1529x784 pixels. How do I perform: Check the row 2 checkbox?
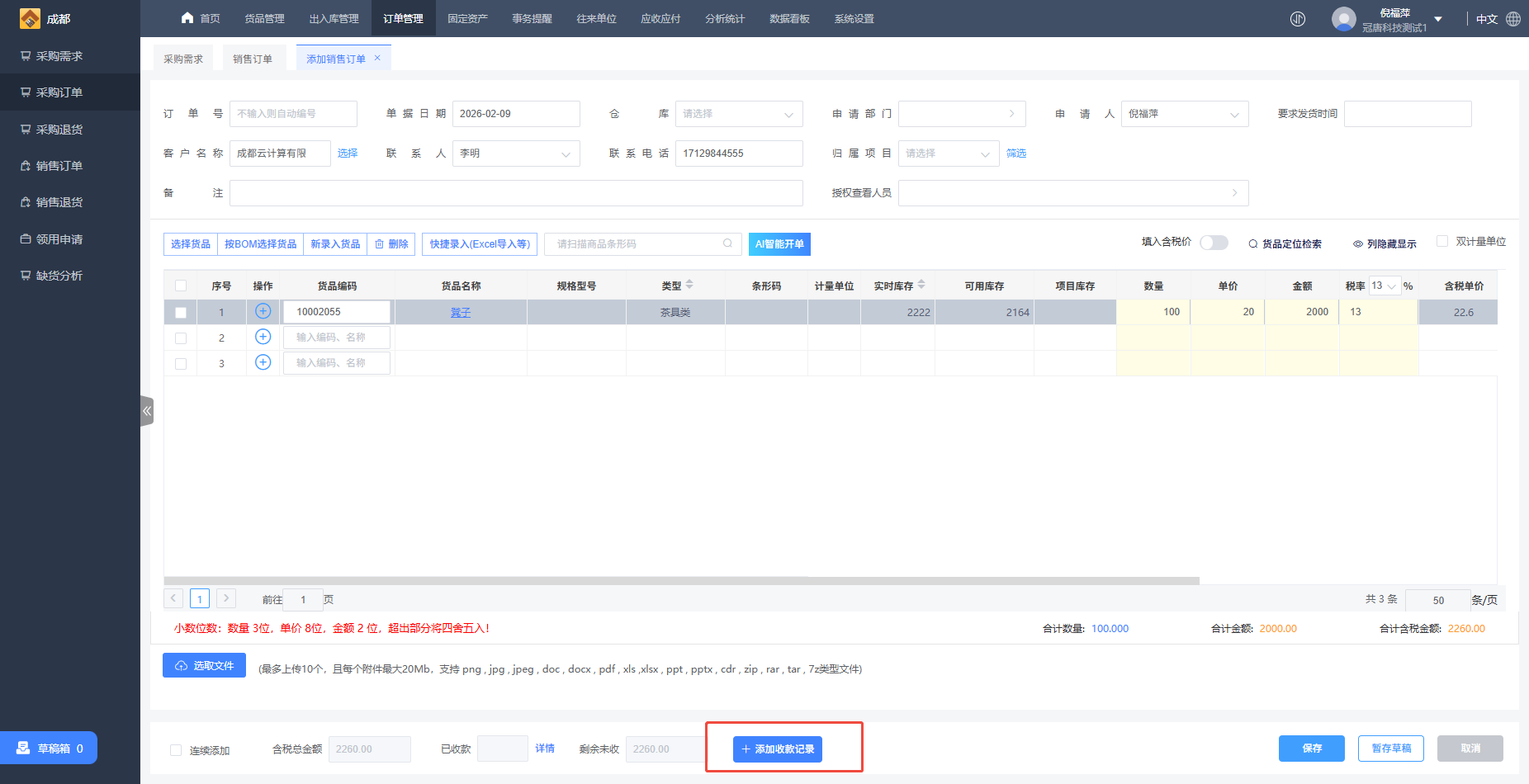tap(181, 338)
